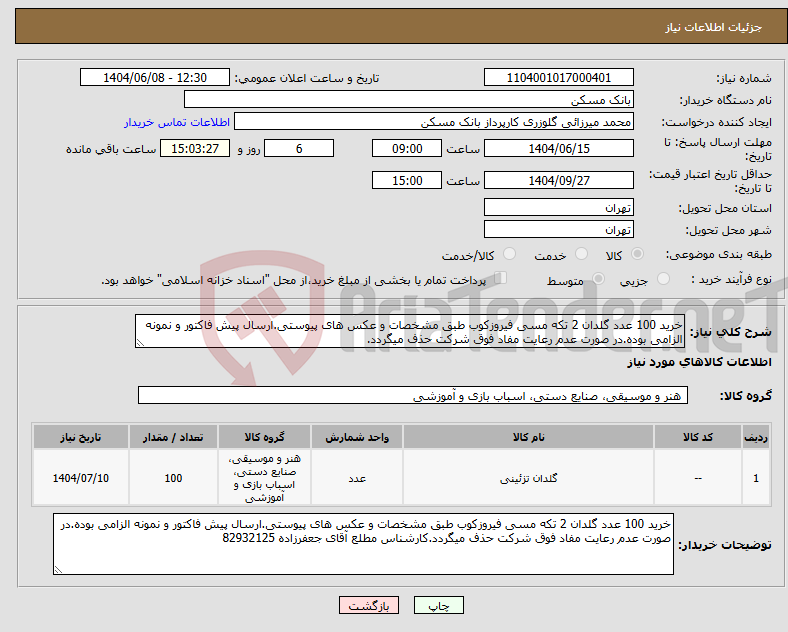Click the need date cell 1404/07/10

[81, 478]
